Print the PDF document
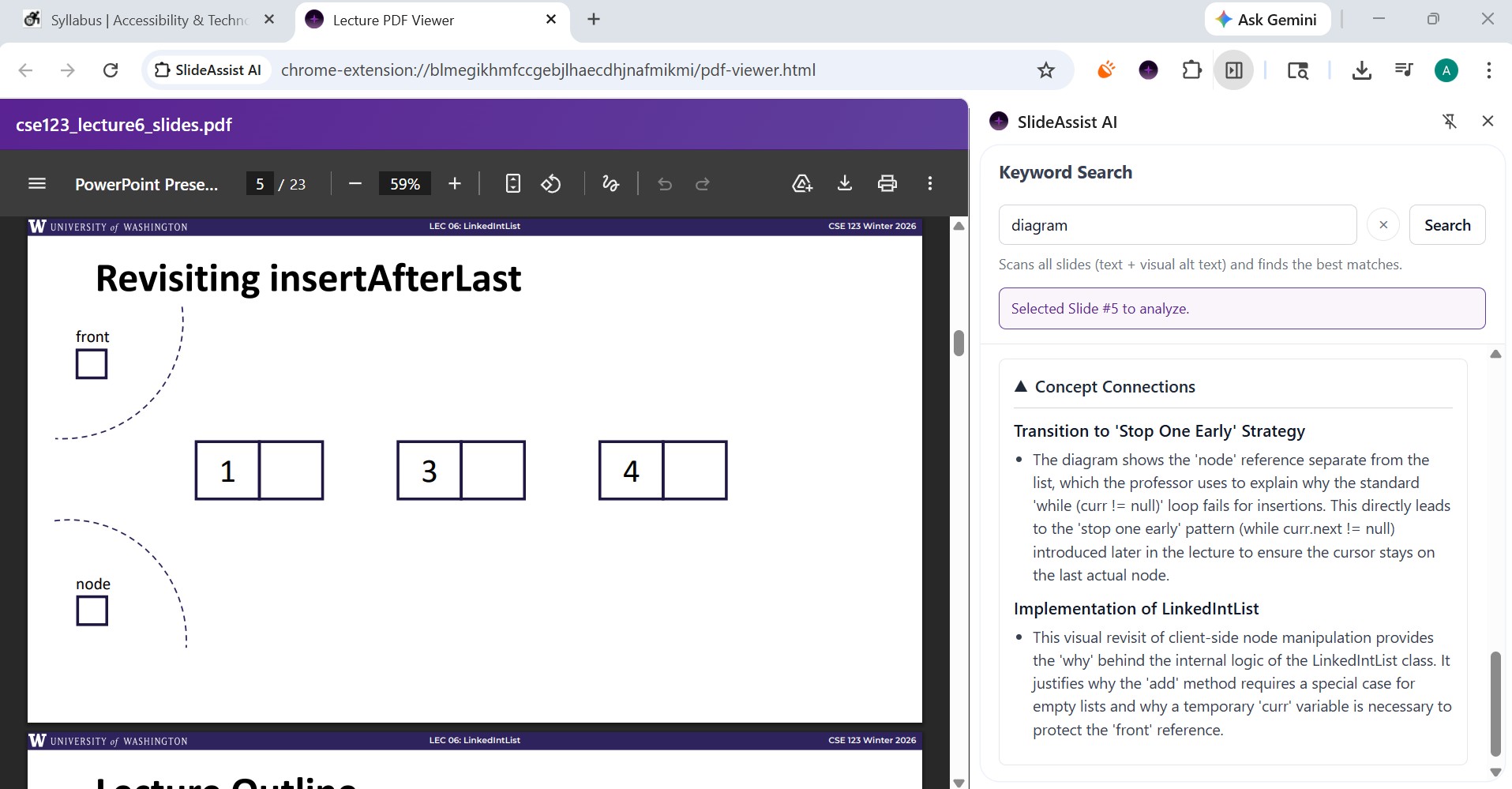Screen dimensions: 1512x789 [x=887, y=183]
